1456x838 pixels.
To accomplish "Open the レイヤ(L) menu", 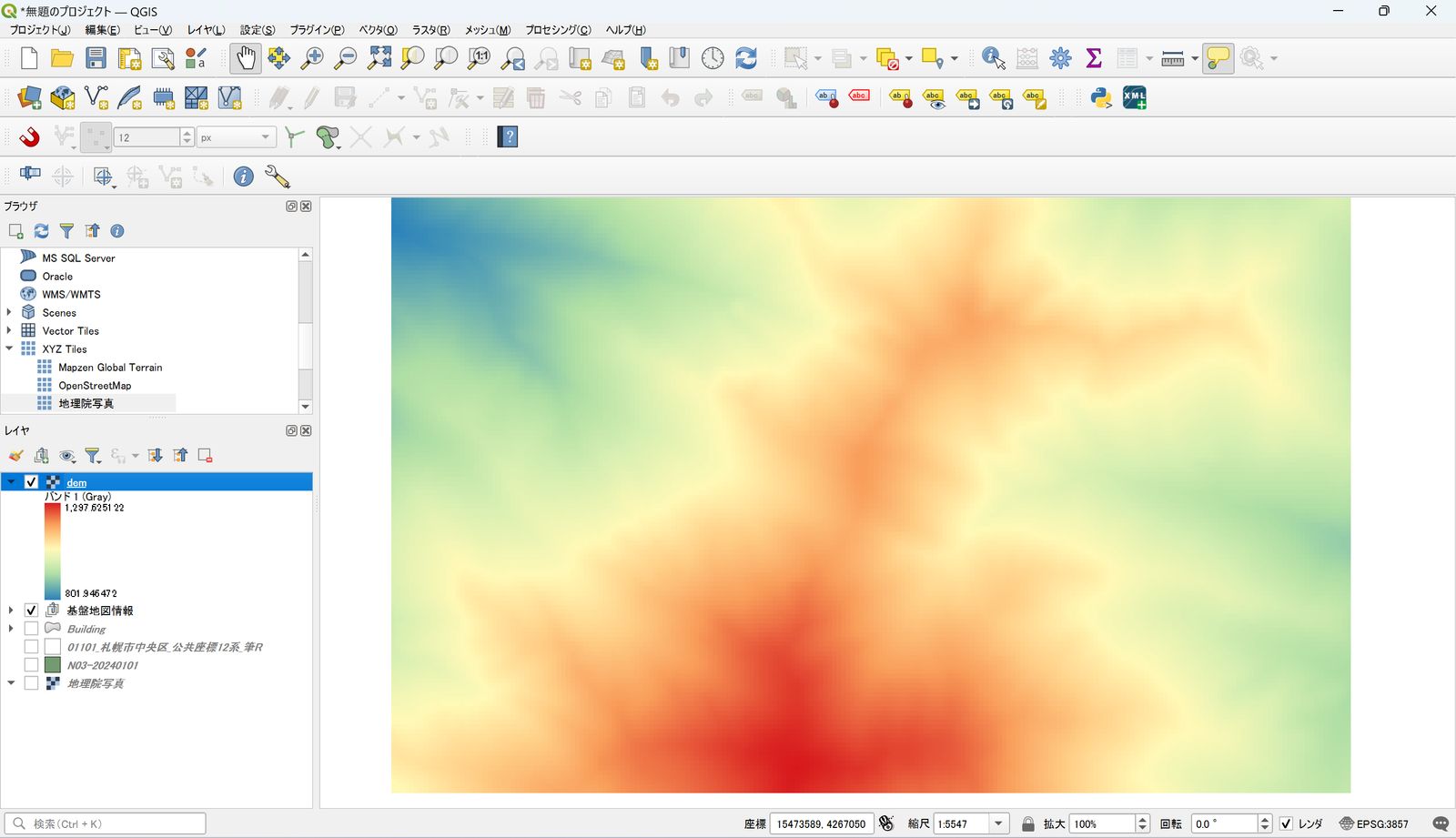I will pyautogui.click(x=206, y=30).
